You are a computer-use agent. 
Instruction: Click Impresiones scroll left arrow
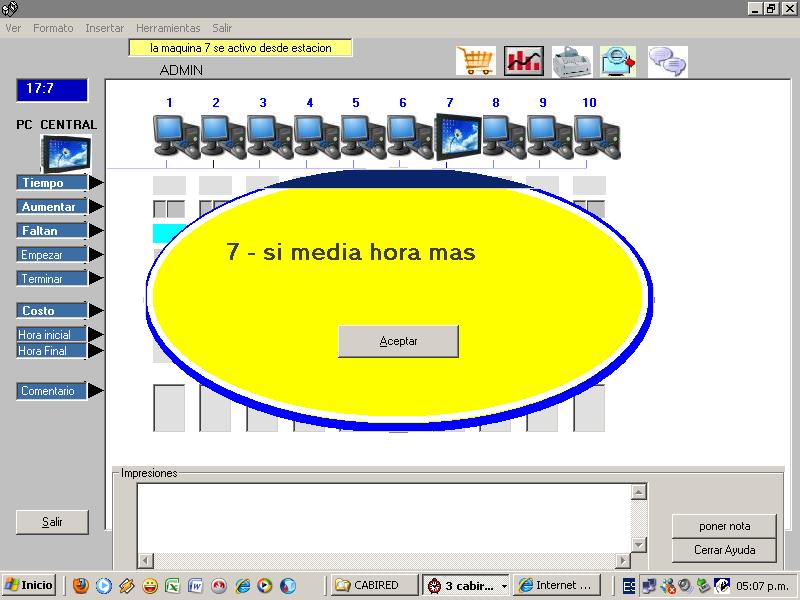pos(145,561)
